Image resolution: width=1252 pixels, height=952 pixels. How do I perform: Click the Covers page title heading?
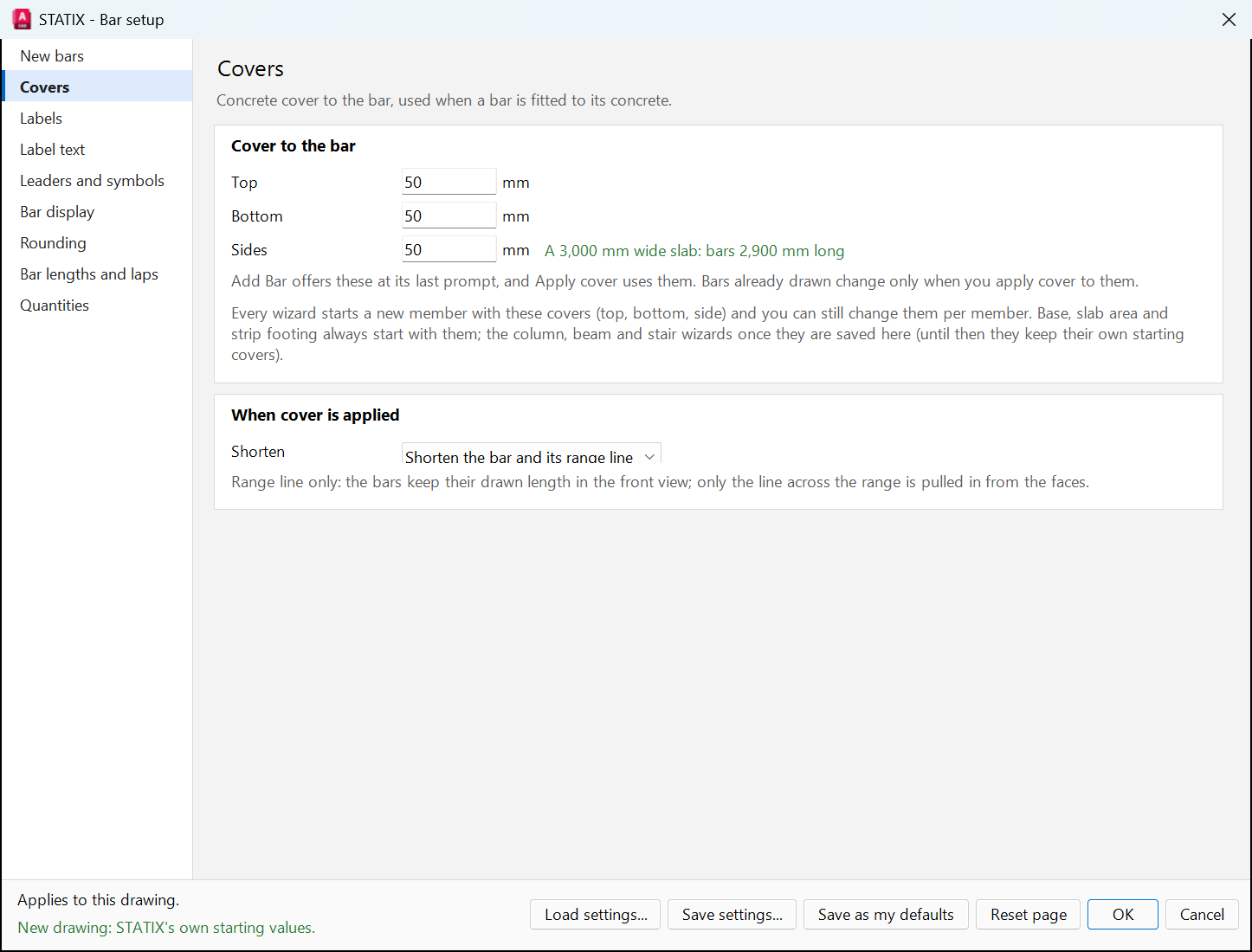coord(250,68)
